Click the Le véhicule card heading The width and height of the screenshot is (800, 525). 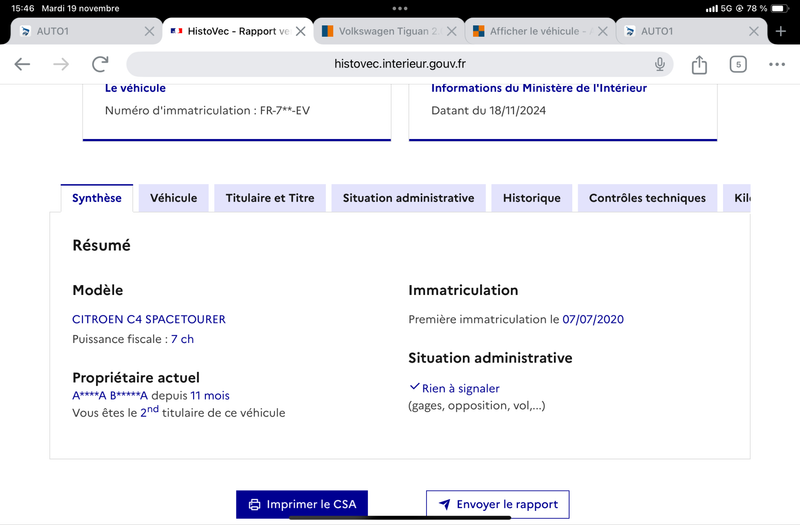(x=135, y=88)
